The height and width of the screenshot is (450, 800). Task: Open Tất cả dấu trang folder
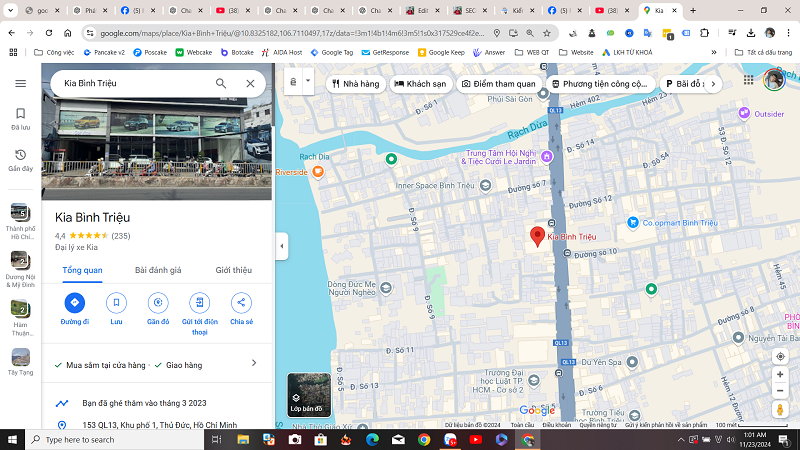pyautogui.click(x=763, y=52)
